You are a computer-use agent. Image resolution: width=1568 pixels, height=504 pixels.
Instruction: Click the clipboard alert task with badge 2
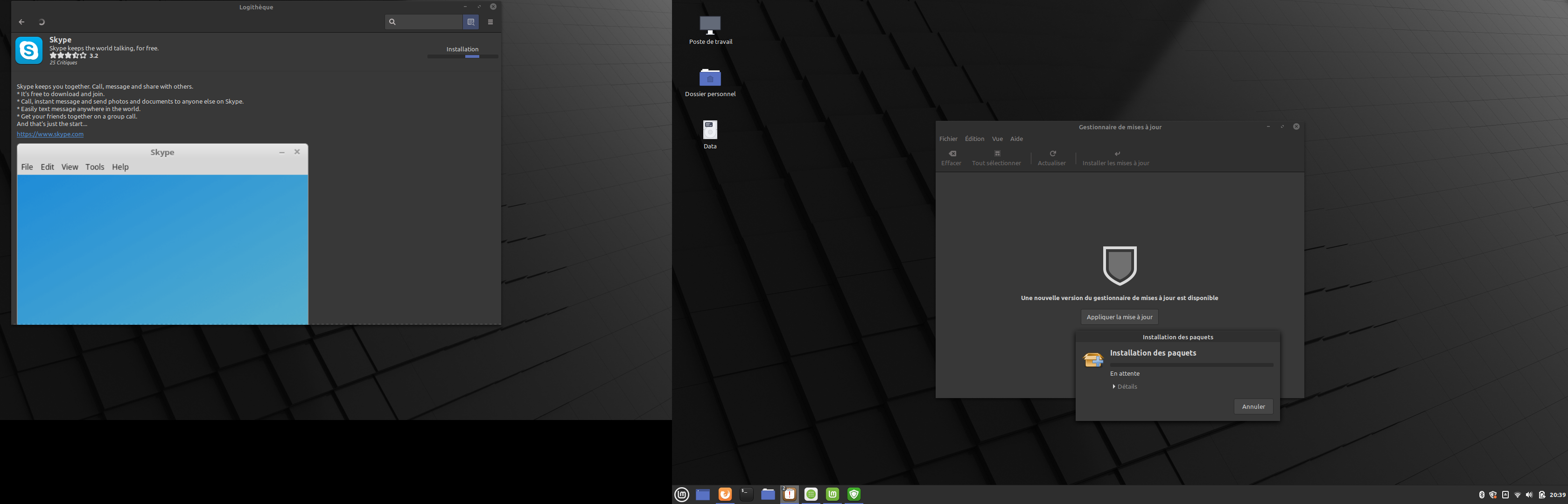click(x=790, y=494)
